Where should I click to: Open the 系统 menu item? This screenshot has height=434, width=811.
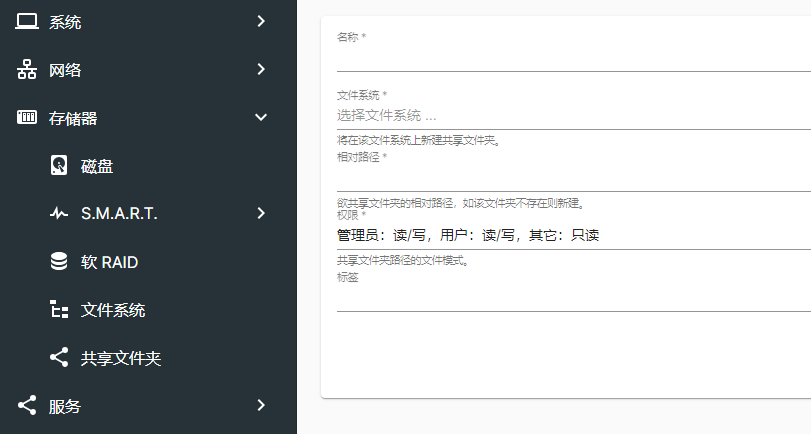(x=65, y=22)
